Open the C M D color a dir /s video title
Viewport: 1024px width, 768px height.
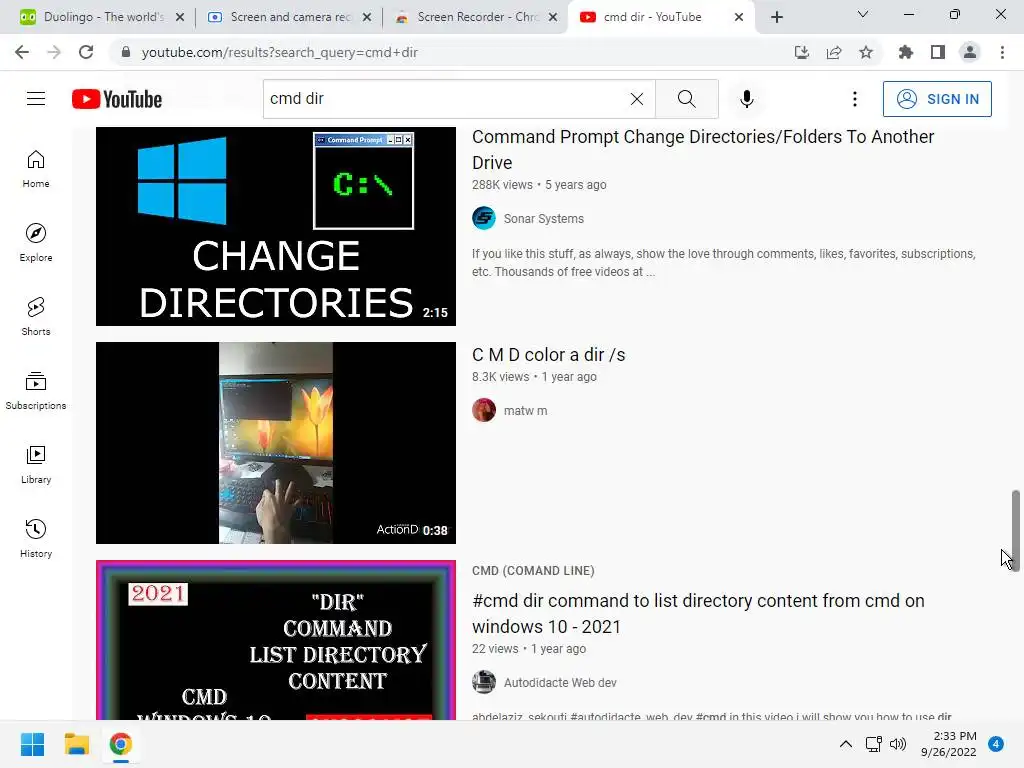[x=549, y=355]
